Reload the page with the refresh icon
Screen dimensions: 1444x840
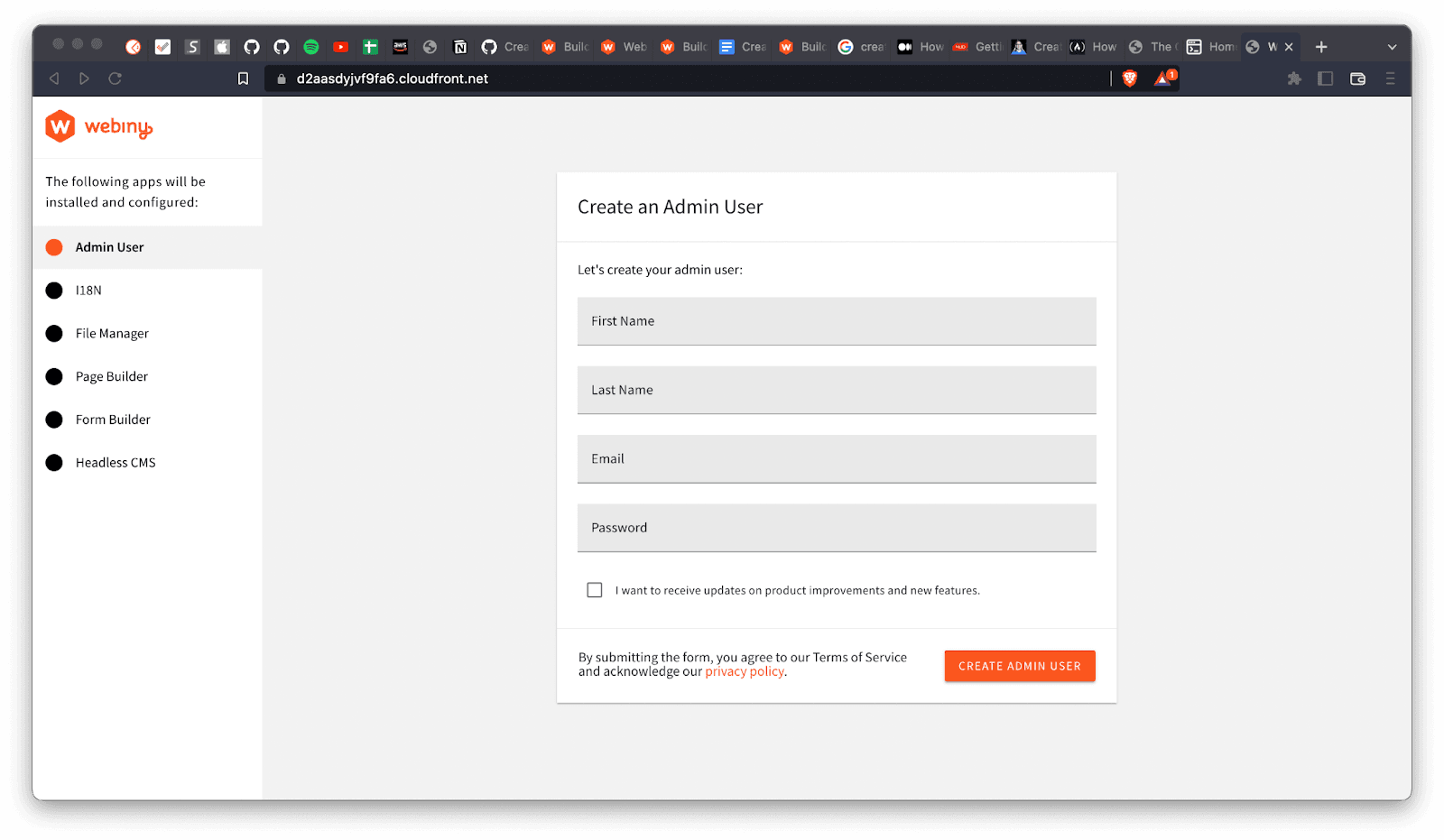coord(115,78)
